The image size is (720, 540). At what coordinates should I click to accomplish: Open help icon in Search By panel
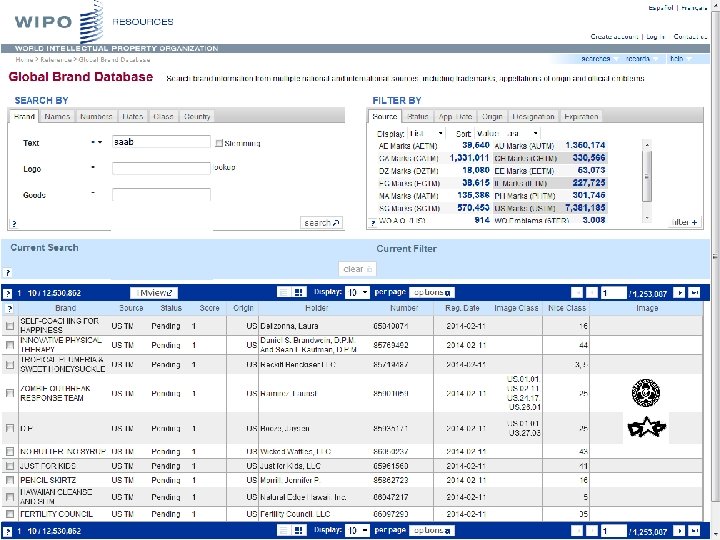pos(14,224)
